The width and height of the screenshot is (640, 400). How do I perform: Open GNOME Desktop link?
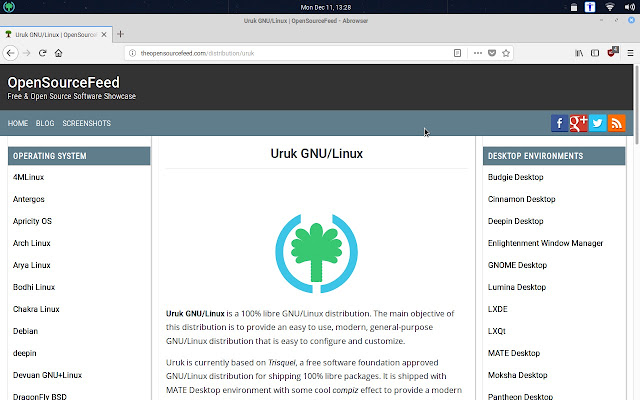(517, 265)
